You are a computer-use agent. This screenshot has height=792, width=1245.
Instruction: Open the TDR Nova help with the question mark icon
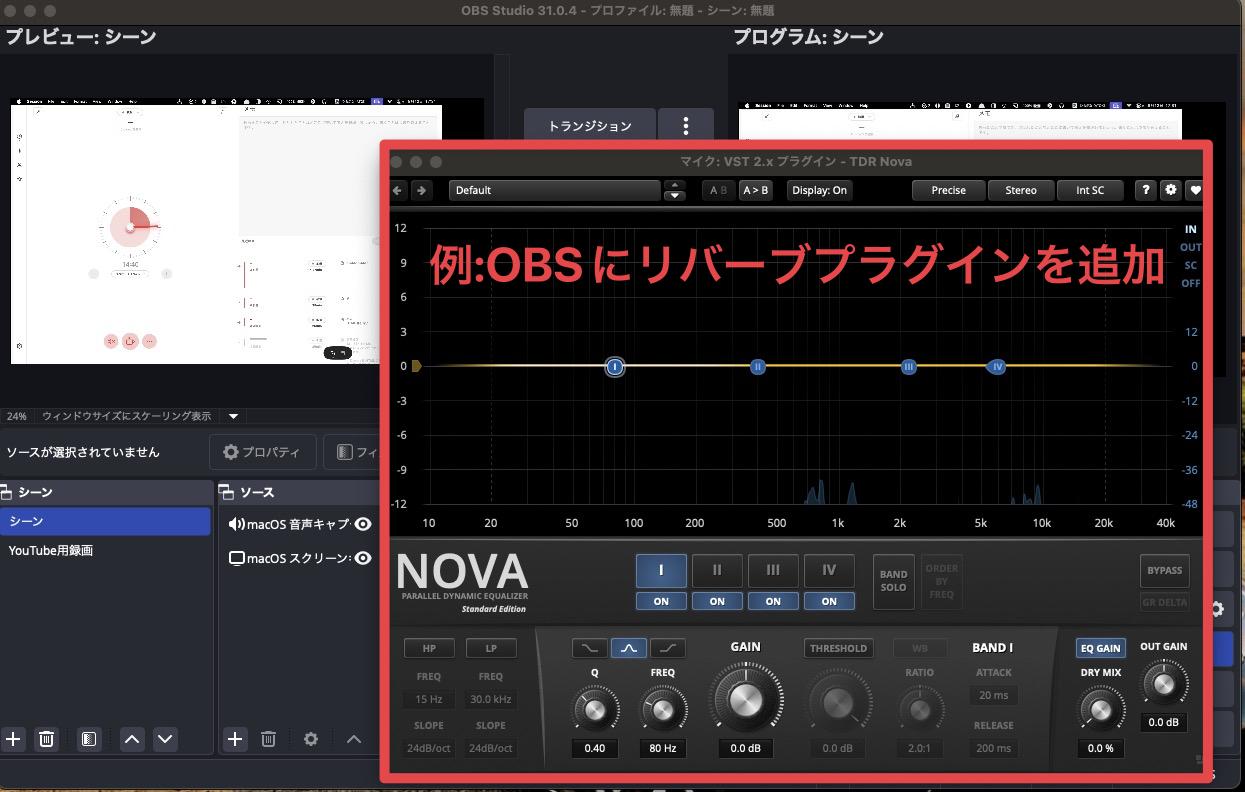click(x=1146, y=190)
